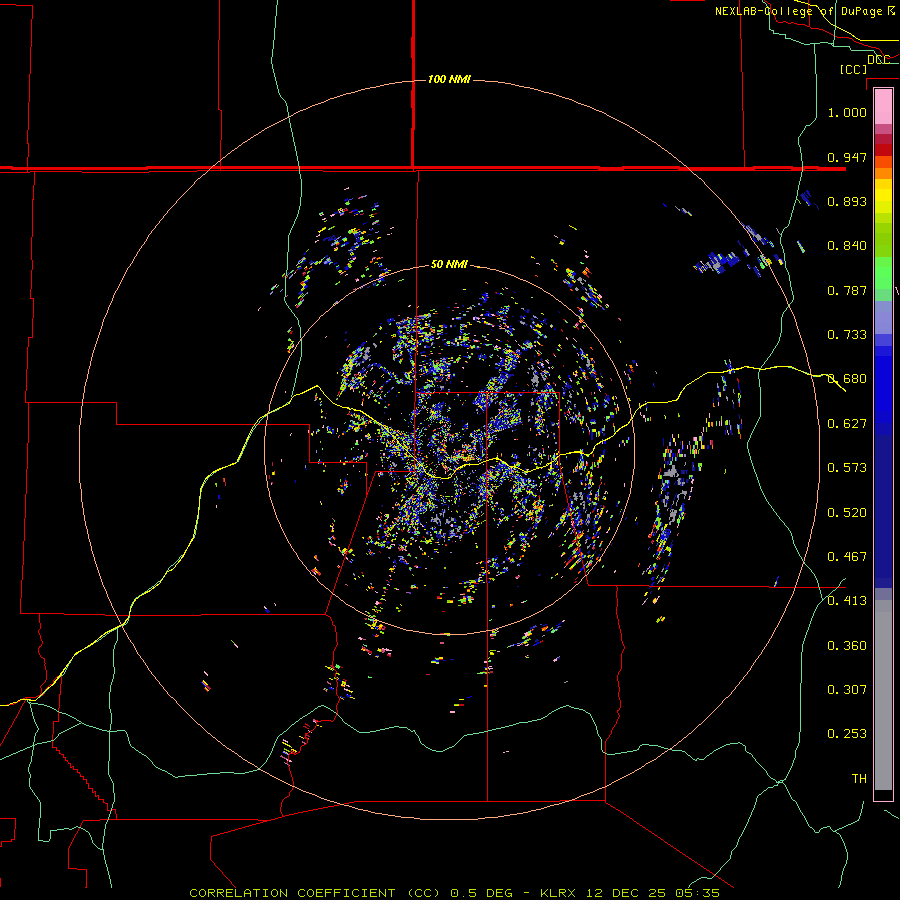Click the 0.627 color scale value
The width and height of the screenshot is (900, 900).
click(x=847, y=424)
